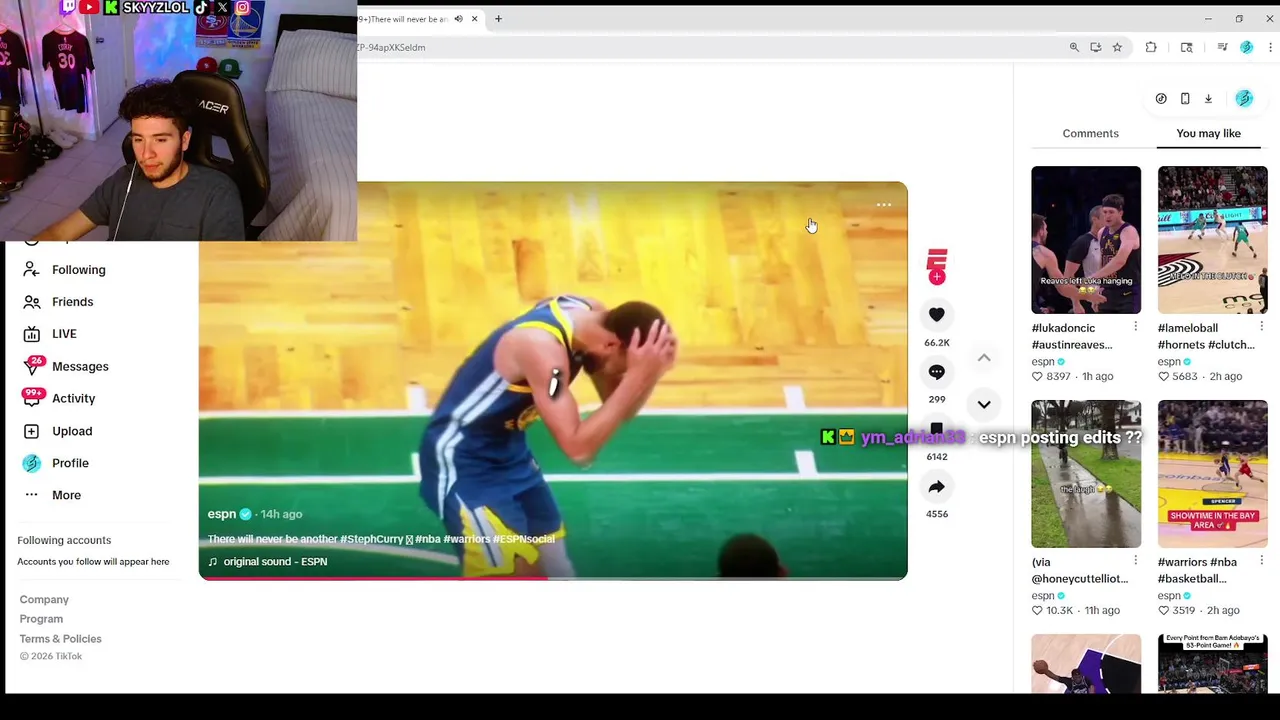Share the video using arrow icon
The image size is (1280, 720).
click(x=936, y=487)
